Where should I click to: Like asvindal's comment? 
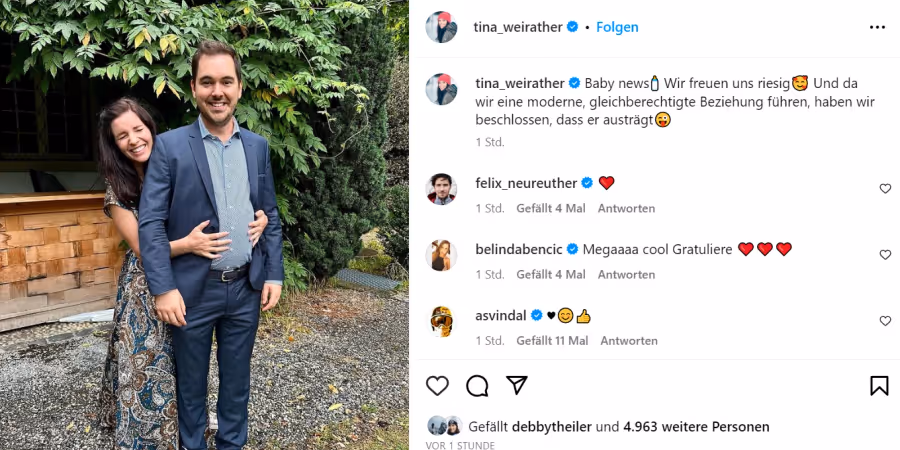(885, 321)
